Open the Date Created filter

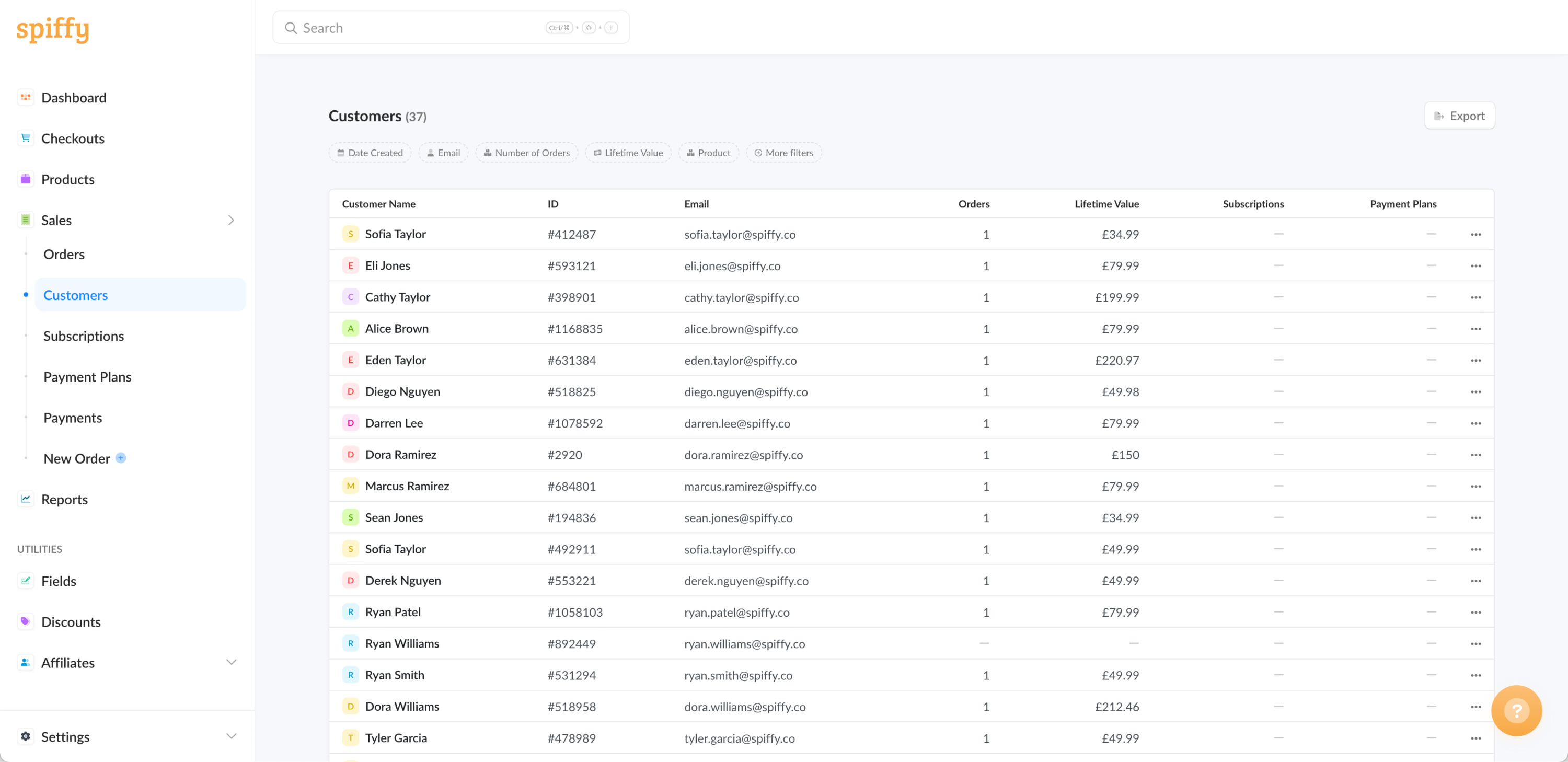(x=370, y=153)
